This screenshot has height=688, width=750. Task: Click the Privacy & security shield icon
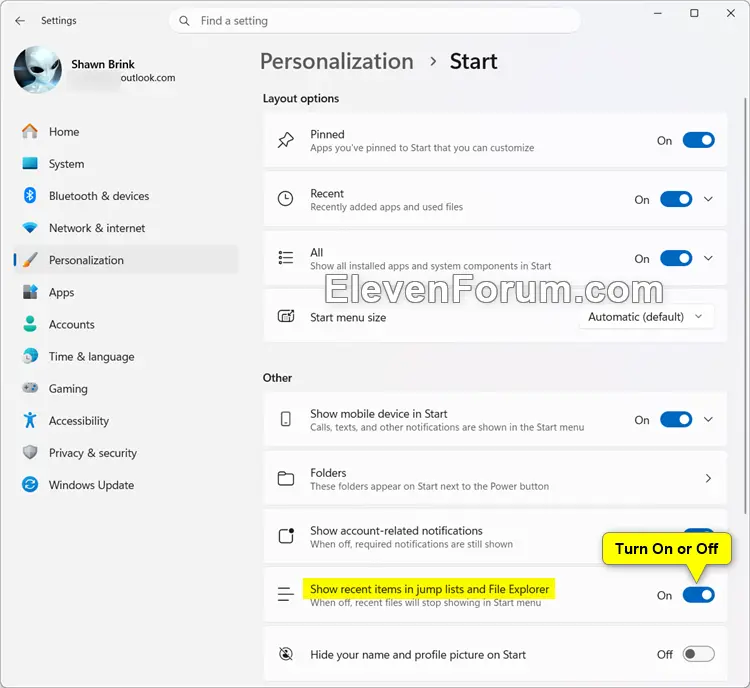tap(30, 452)
